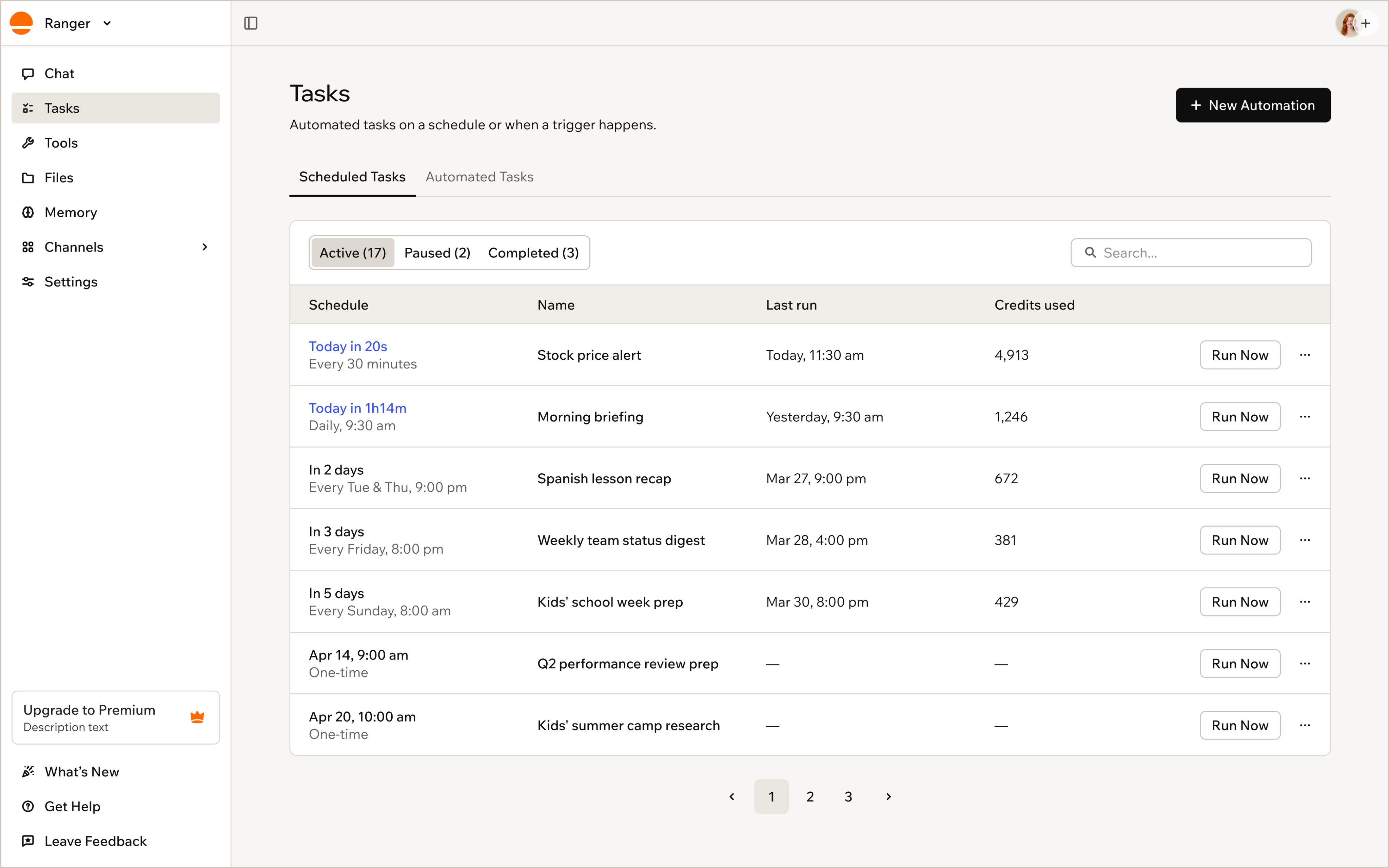Switch filter to Paused (2)
Viewport: 1389px width, 868px height.
[437, 253]
